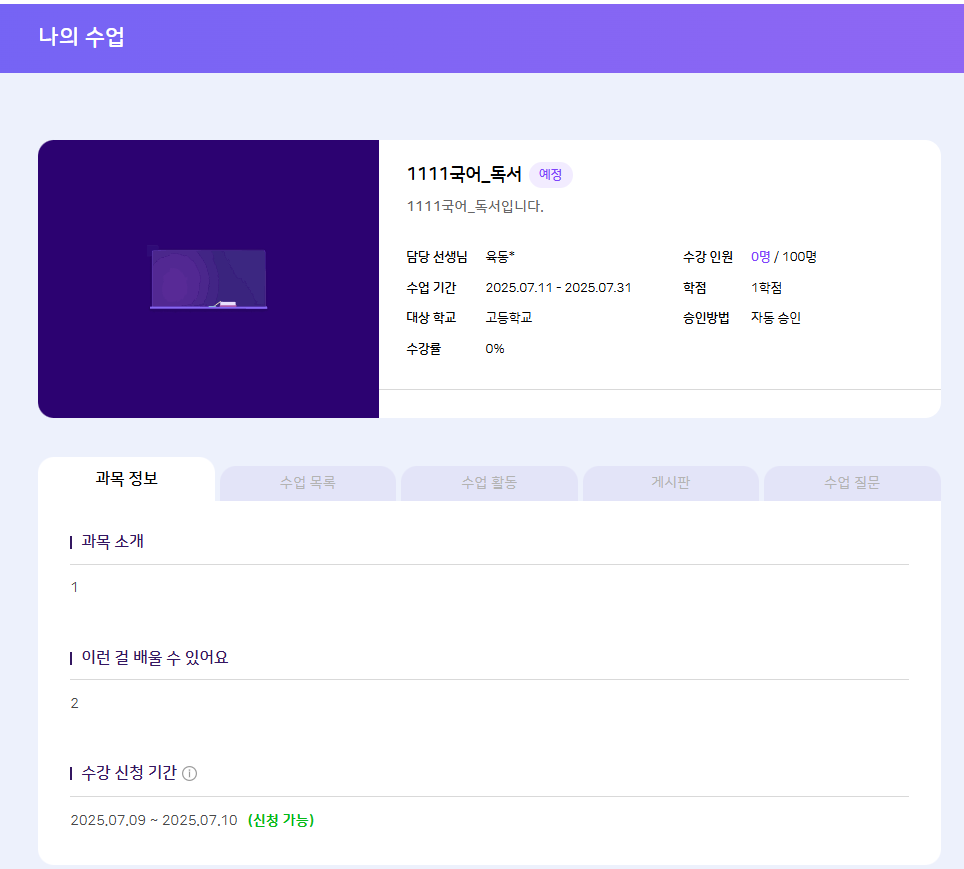The width and height of the screenshot is (964, 869).
Task: Click the 예정 status badge
Action: [x=550, y=174]
